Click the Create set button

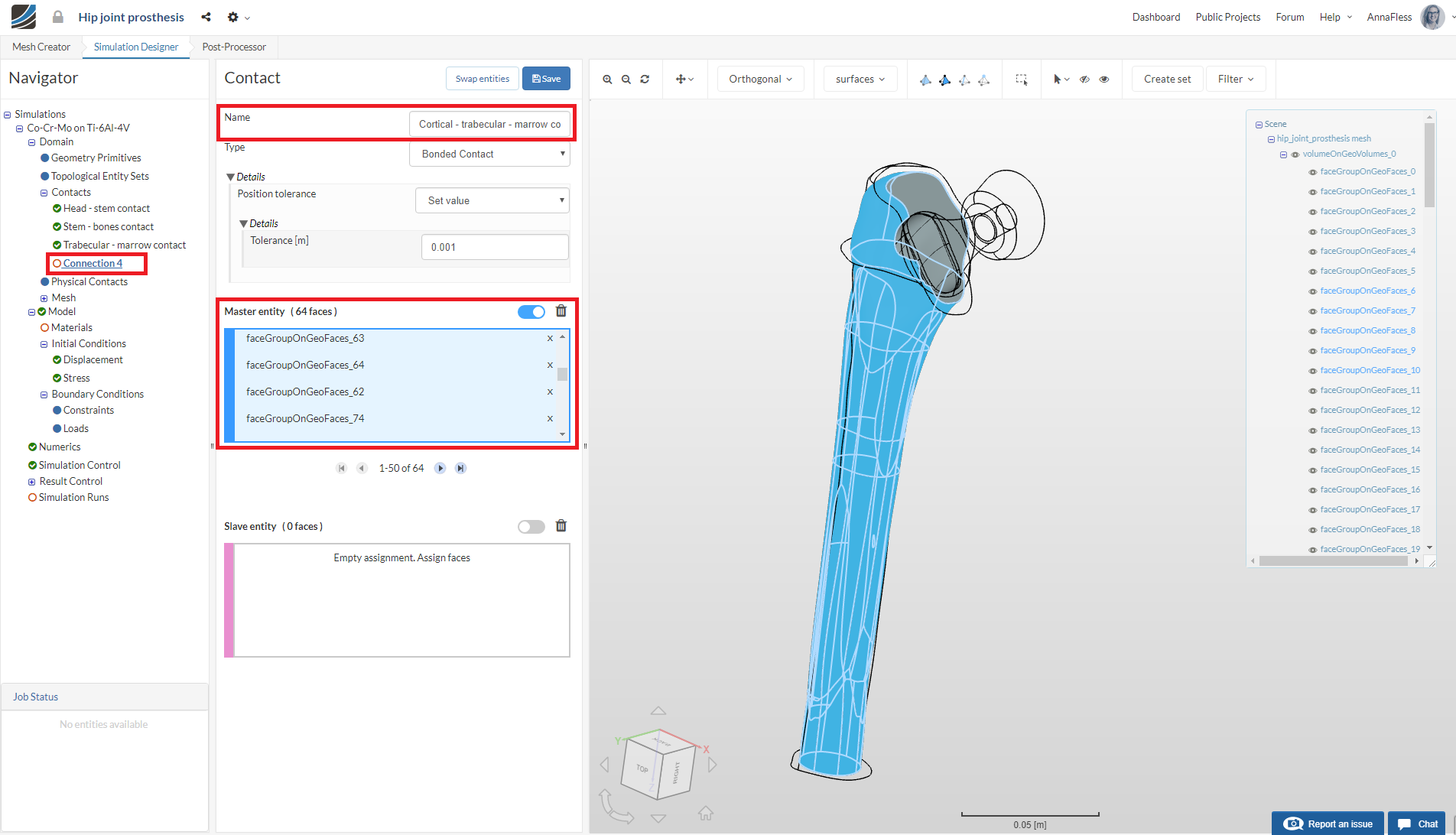pyautogui.click(x=1167, y=79)
